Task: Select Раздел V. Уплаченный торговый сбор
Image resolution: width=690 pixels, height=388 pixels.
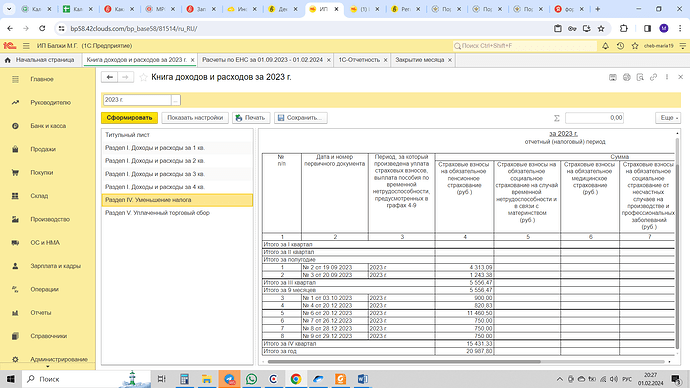Action: [x=177, y=213]
